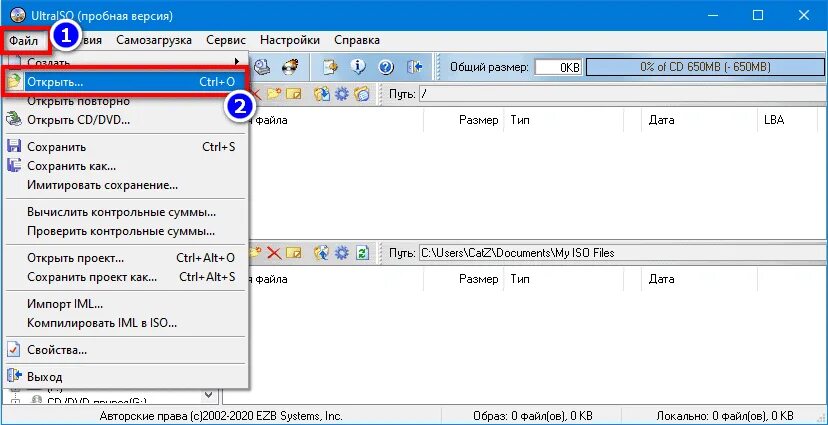Open the blue info bubble toolbar icon
The image size is (828, 425).
click(359, 67)
